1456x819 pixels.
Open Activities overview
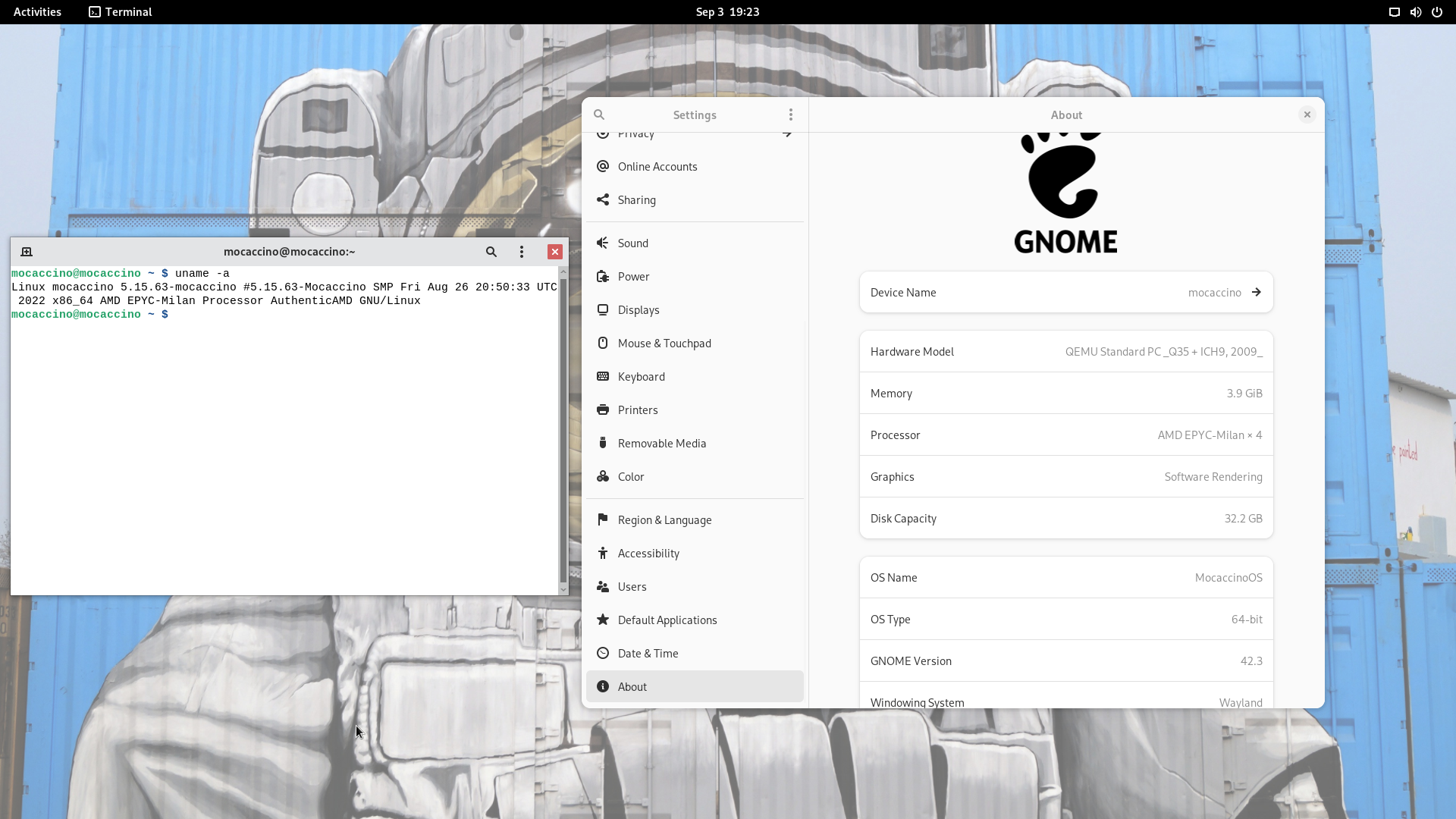pos(37,12)
